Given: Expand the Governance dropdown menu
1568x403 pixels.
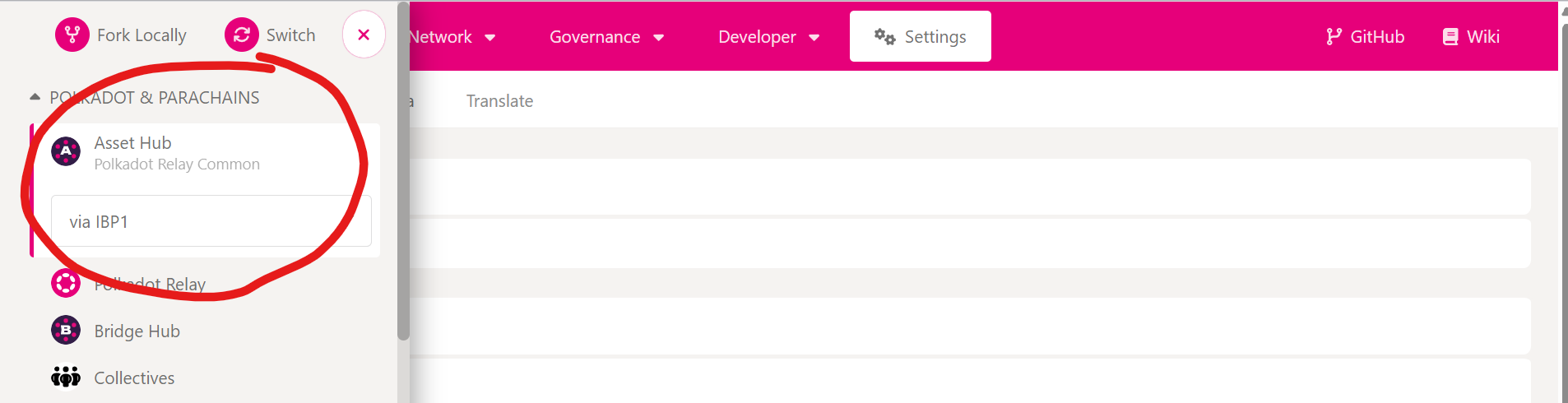Looking at the screenshot, I should point(606,37).
